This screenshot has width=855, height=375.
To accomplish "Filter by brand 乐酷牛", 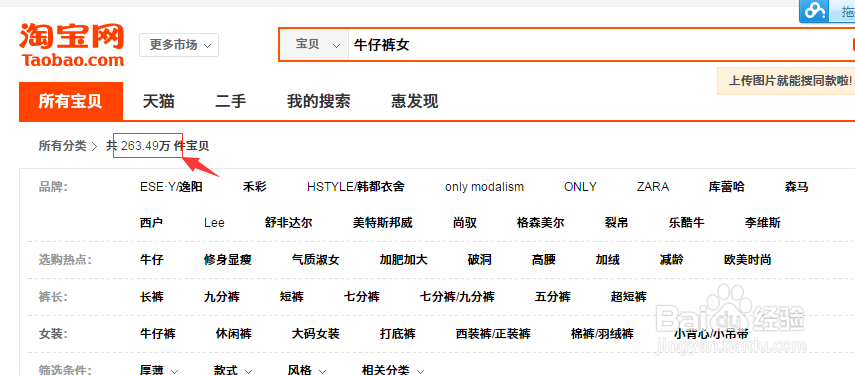I will pyautogui.click(x=687, y=223).
